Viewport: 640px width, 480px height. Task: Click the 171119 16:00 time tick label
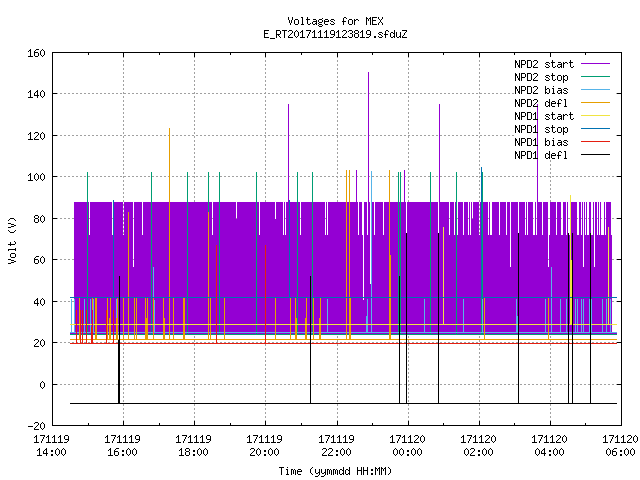122,446
